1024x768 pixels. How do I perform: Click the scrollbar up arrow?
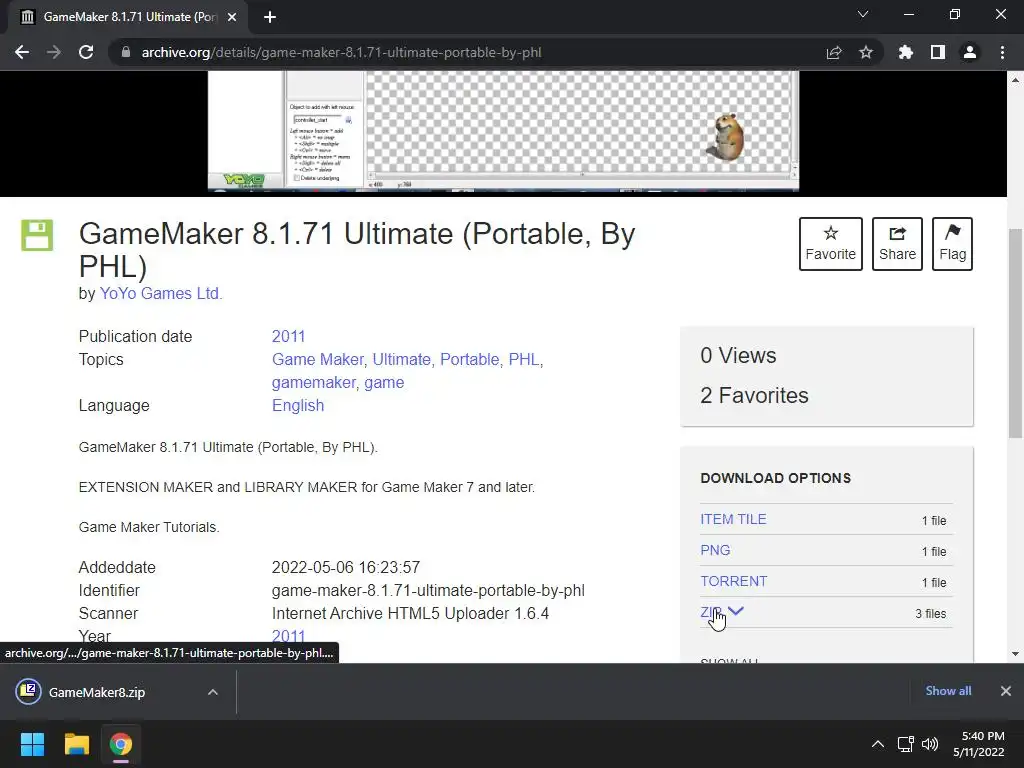[1015, 80]
